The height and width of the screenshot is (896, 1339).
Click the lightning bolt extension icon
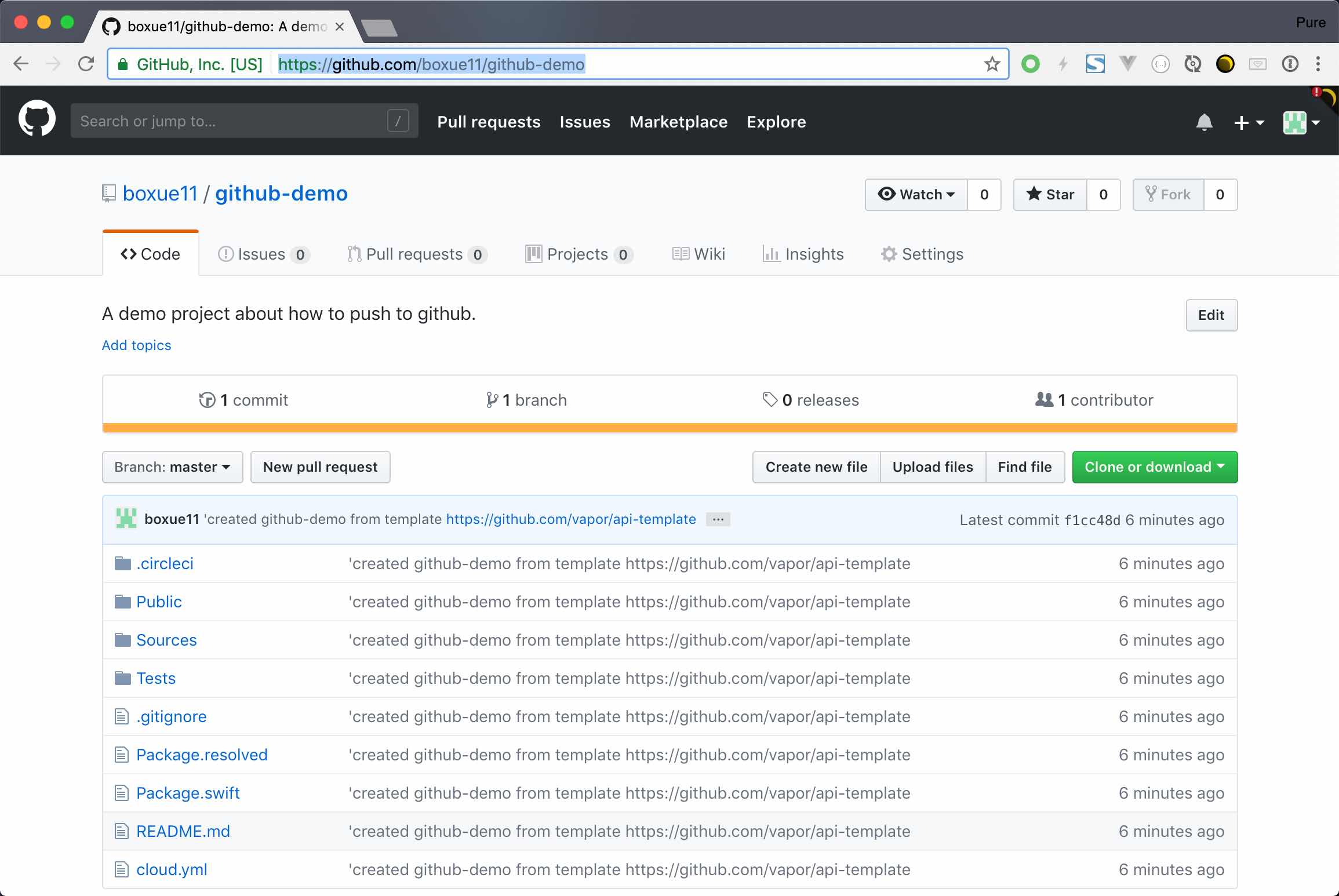click(x=1063, y=64)
